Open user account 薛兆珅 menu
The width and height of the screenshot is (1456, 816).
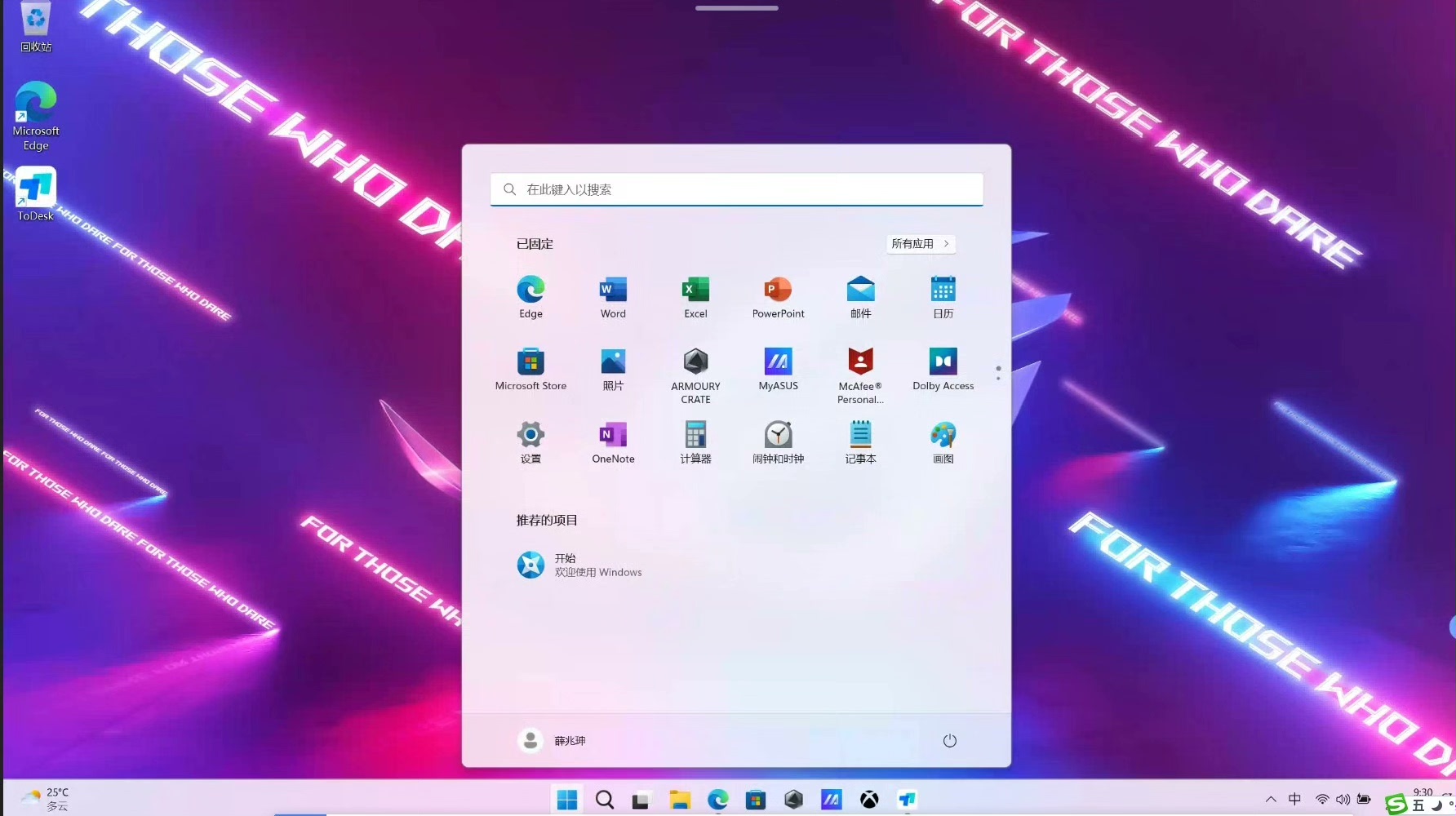pos(553,741)
